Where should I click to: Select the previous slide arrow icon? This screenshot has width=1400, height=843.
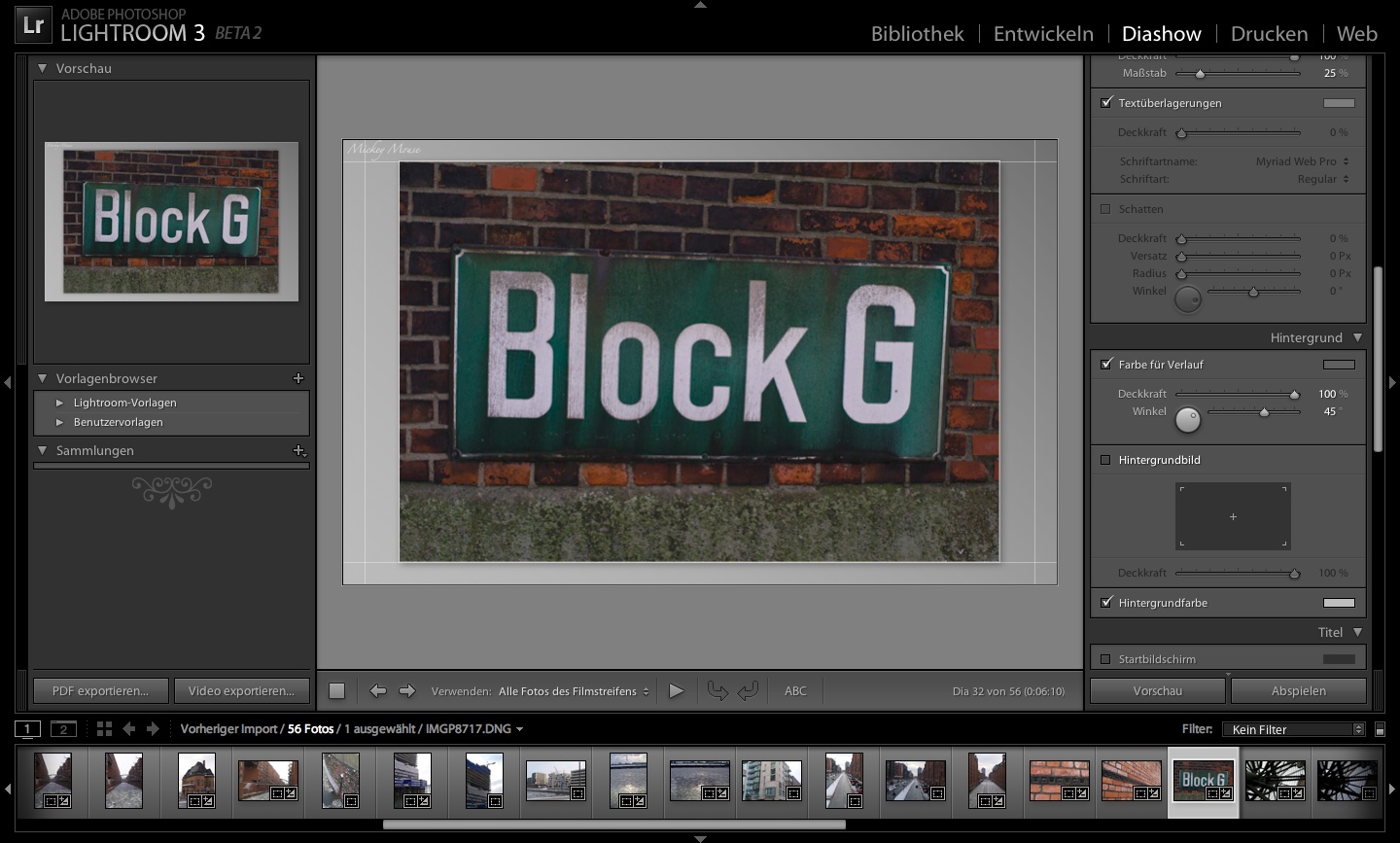[378, 690]
